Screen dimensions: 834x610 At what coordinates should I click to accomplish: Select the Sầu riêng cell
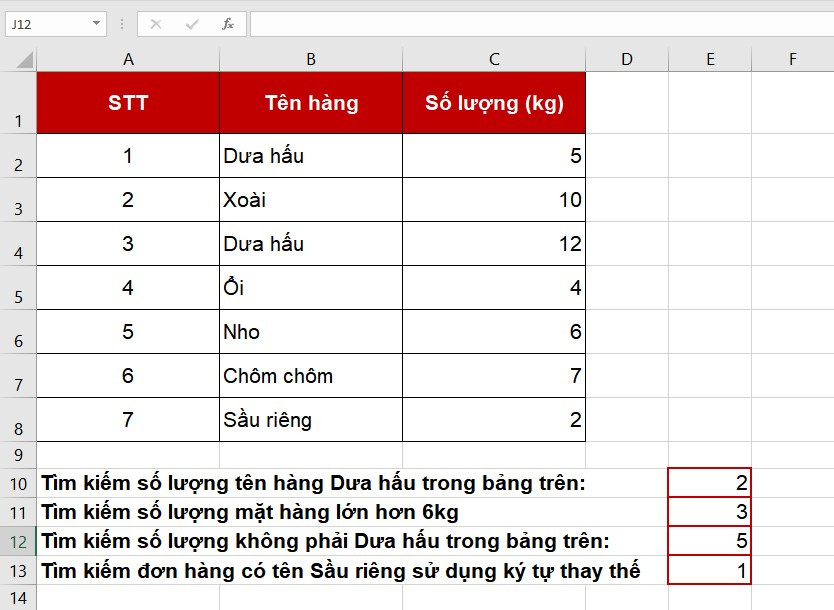(311, 420)
